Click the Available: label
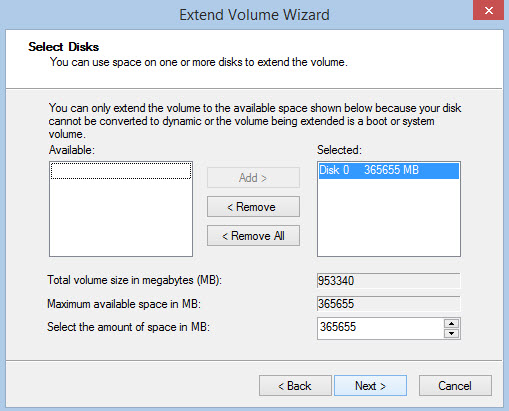This screenshot has height=411, width=509. click(x=72, y=150)
